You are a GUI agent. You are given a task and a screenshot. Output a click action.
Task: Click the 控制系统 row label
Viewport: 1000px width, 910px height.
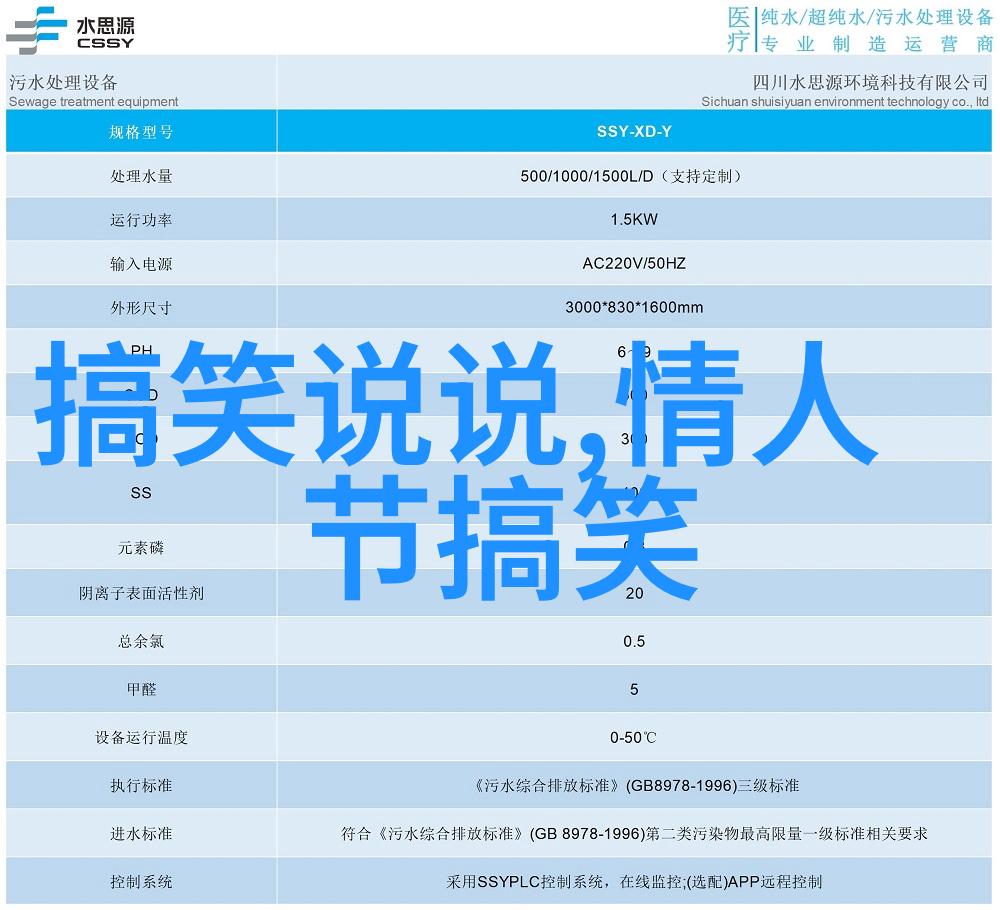point(141,882)
